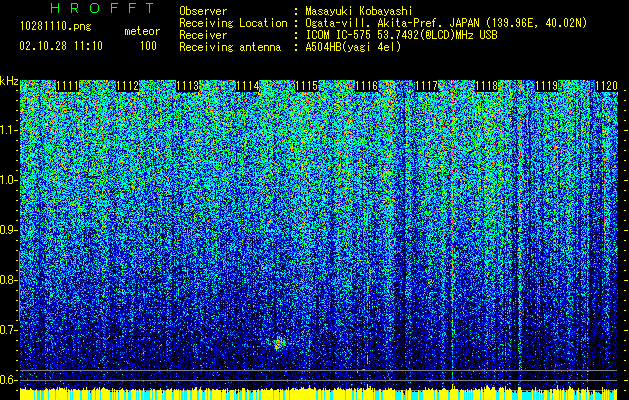Click the 0.8 kHz axis tick

point(8,280)
